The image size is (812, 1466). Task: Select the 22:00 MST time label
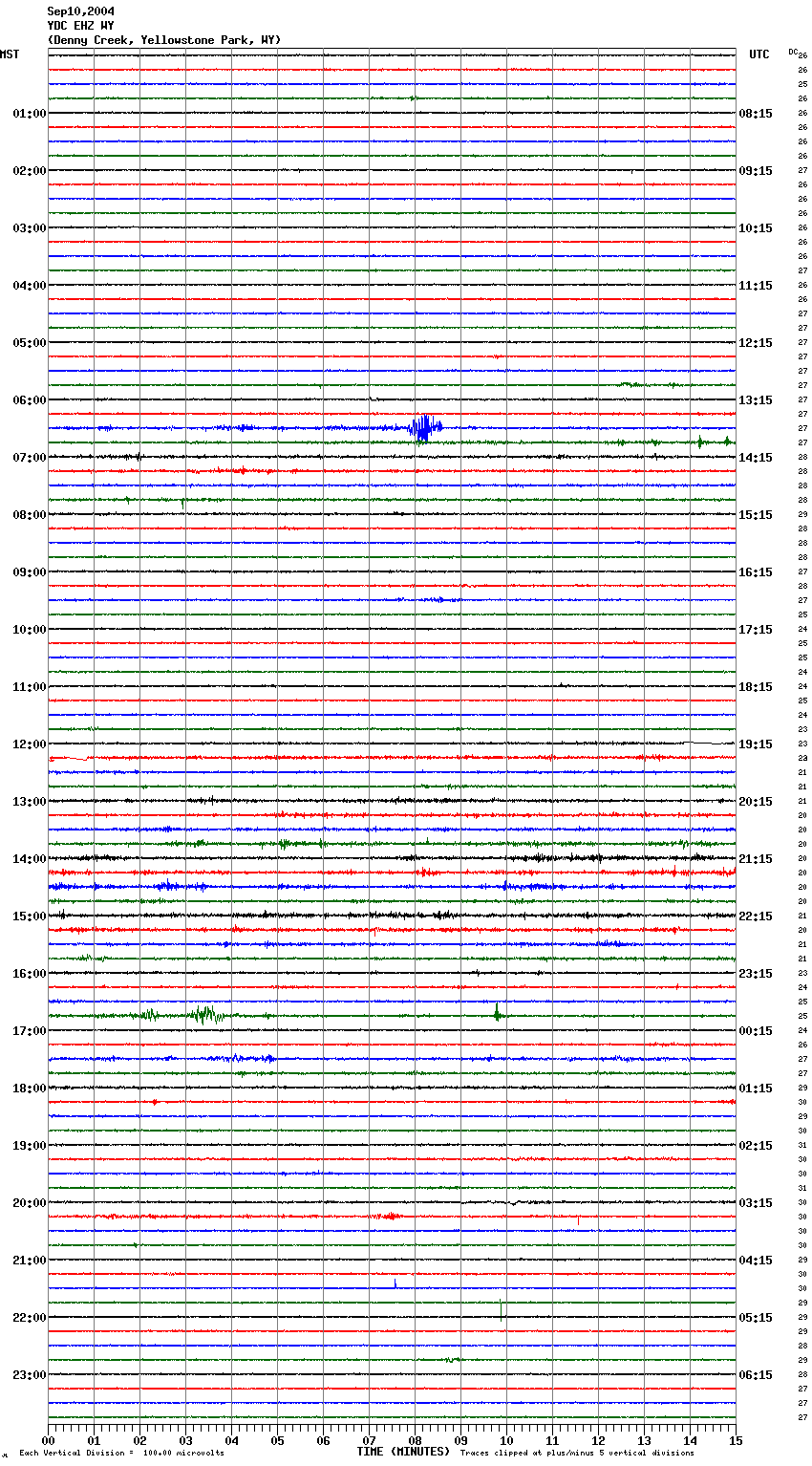[30, 1318]
